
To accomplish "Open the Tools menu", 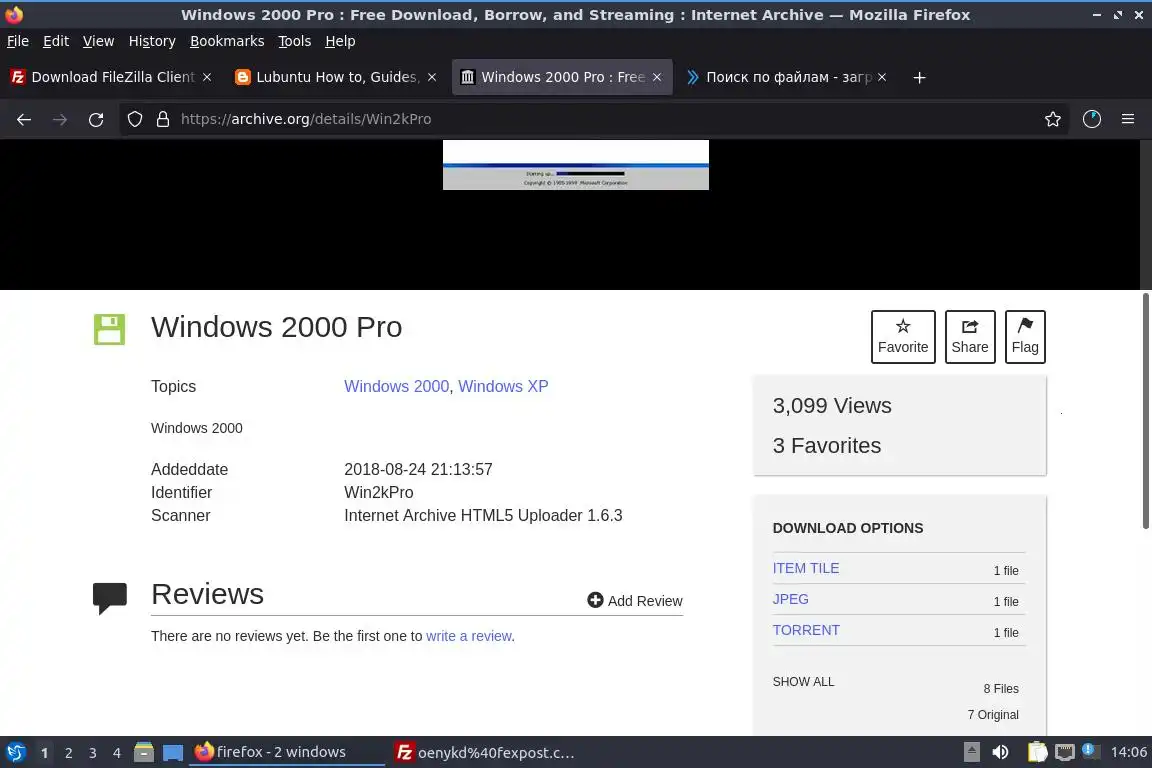I will (x=295, y=41).
